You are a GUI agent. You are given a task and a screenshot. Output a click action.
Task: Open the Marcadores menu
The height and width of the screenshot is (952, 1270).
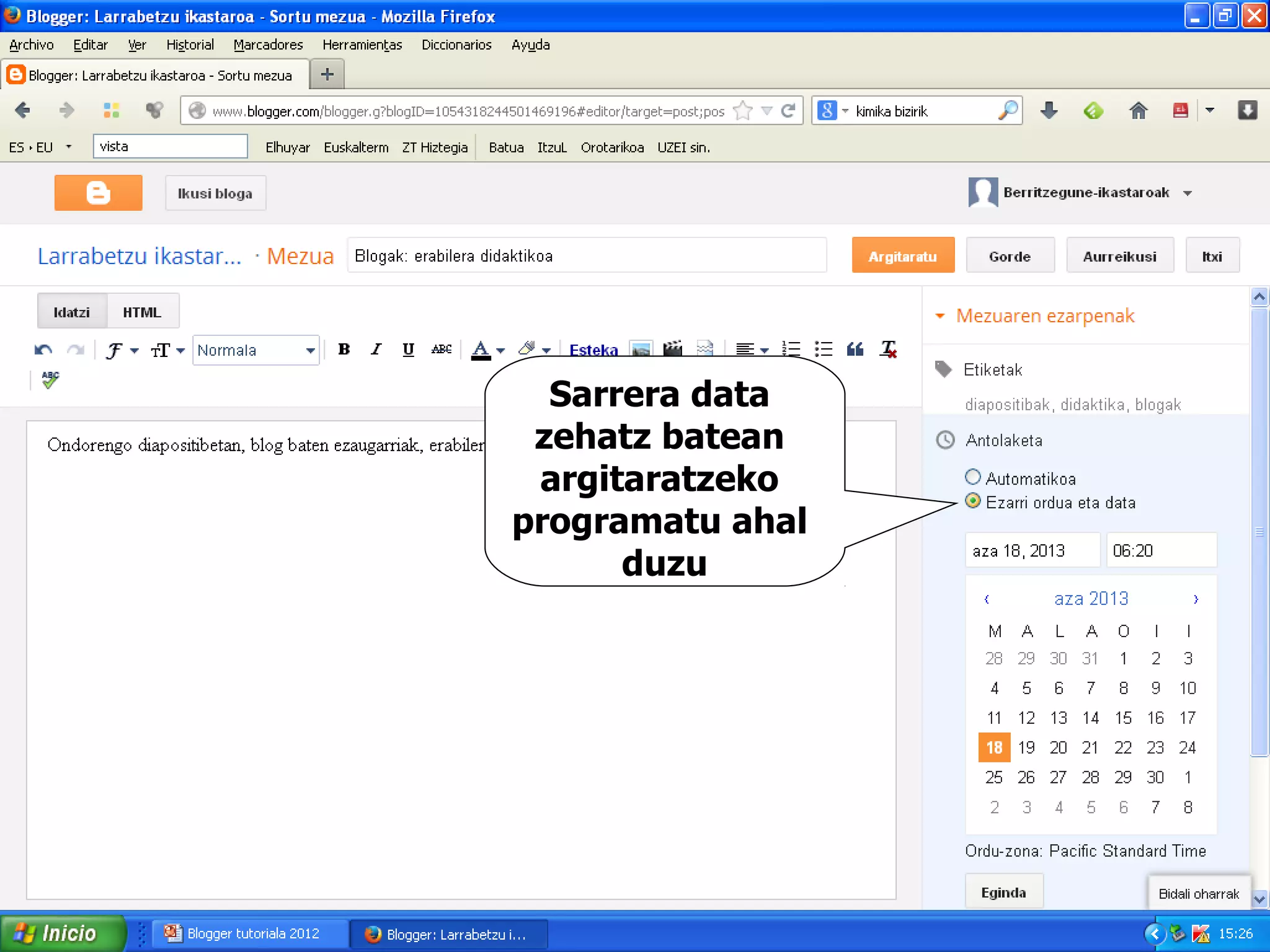click(268, 45)
